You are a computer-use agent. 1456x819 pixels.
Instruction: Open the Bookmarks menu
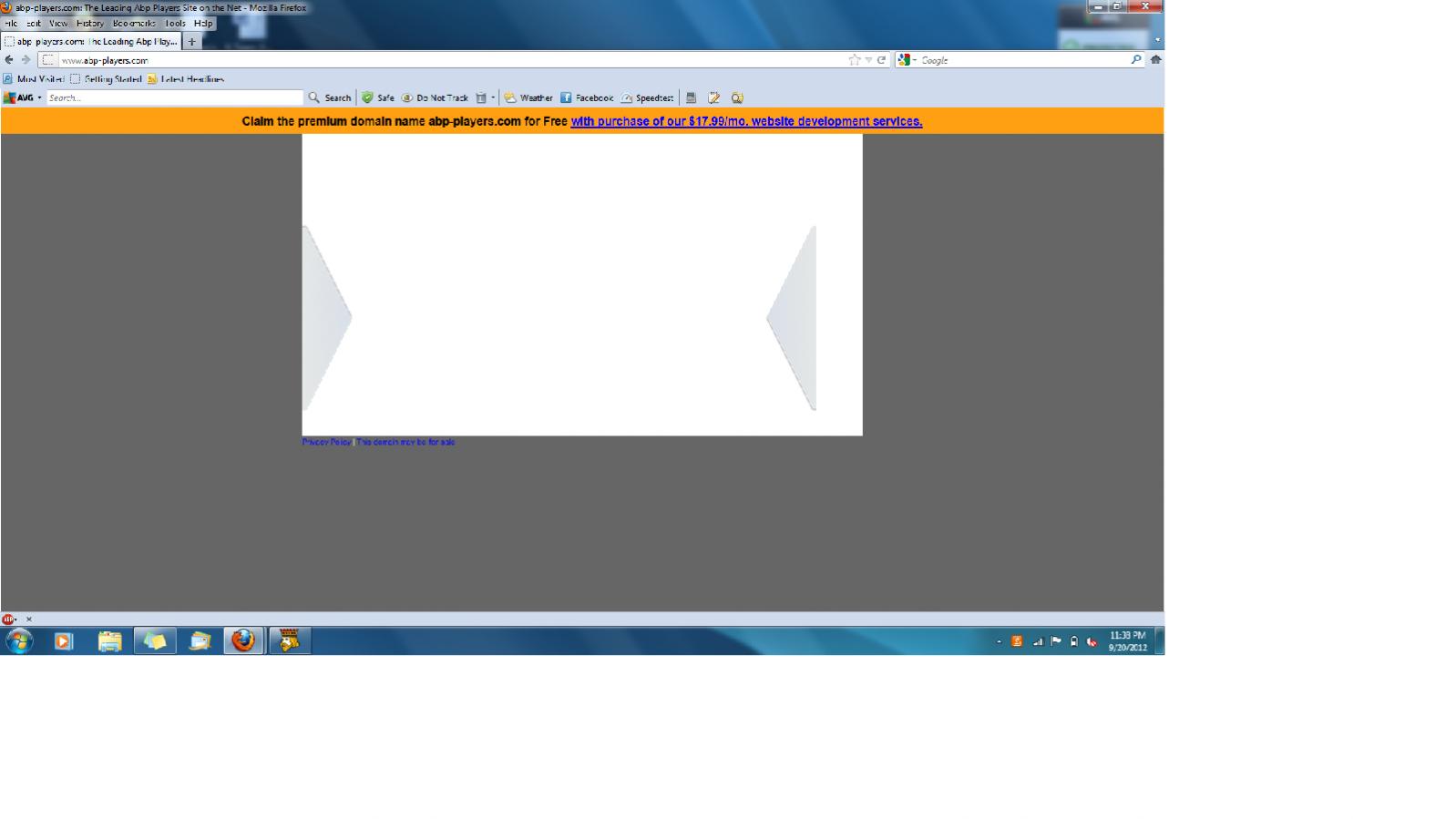tap(134, 24)
